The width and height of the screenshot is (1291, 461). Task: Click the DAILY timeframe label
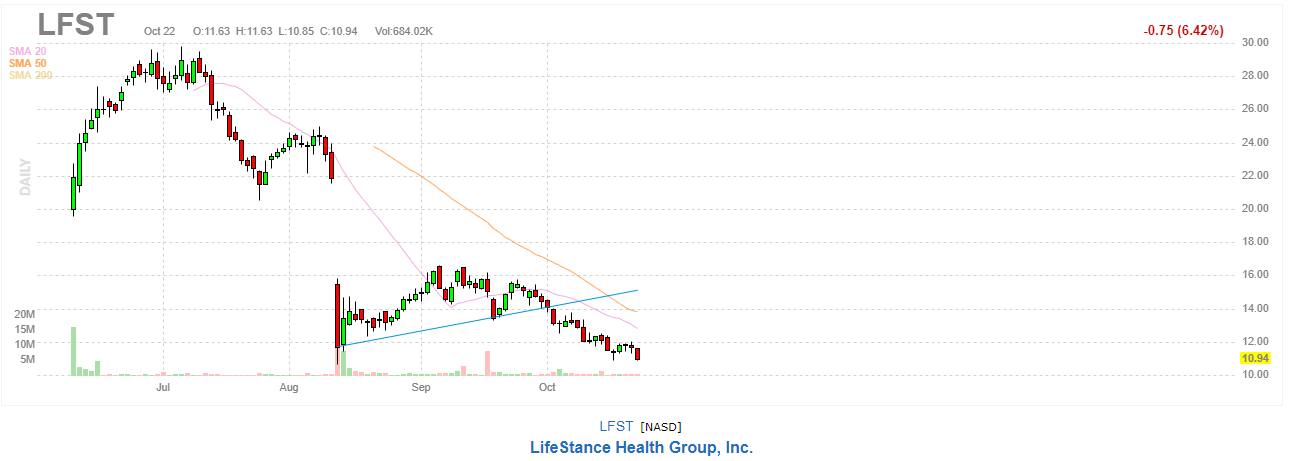(x=26, y=176)
